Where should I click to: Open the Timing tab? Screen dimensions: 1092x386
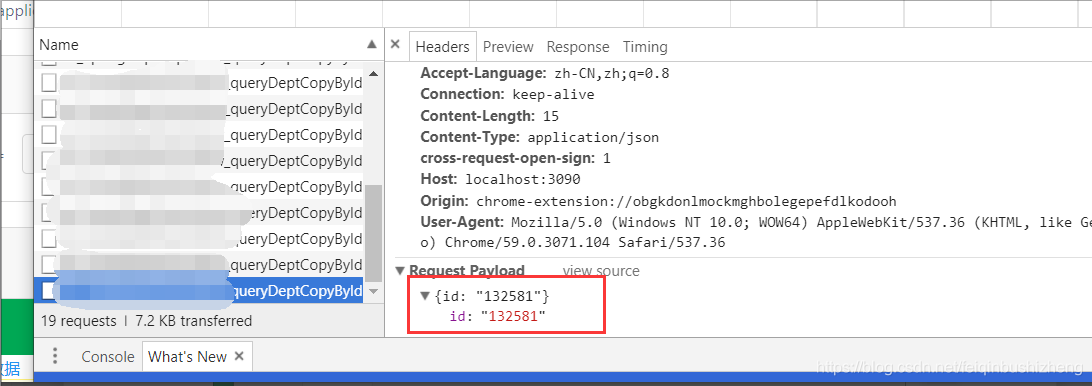[x=645, y=47]
